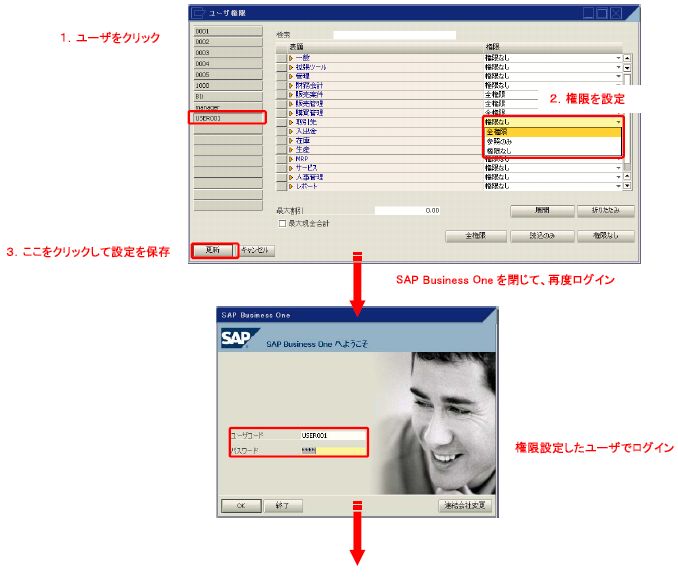
Task: Toggle the 最大現金合計 checkbox
Action: (x=282, y=224)
